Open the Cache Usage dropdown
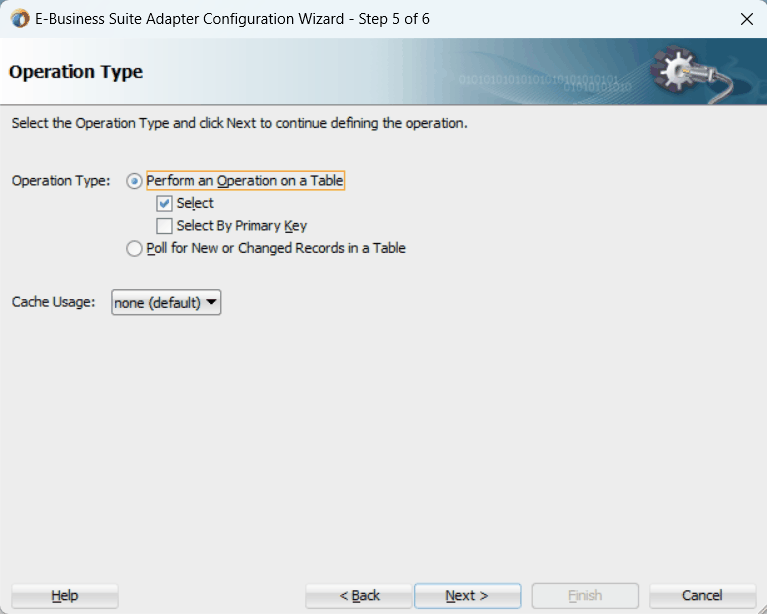 (x=166, y=302)
